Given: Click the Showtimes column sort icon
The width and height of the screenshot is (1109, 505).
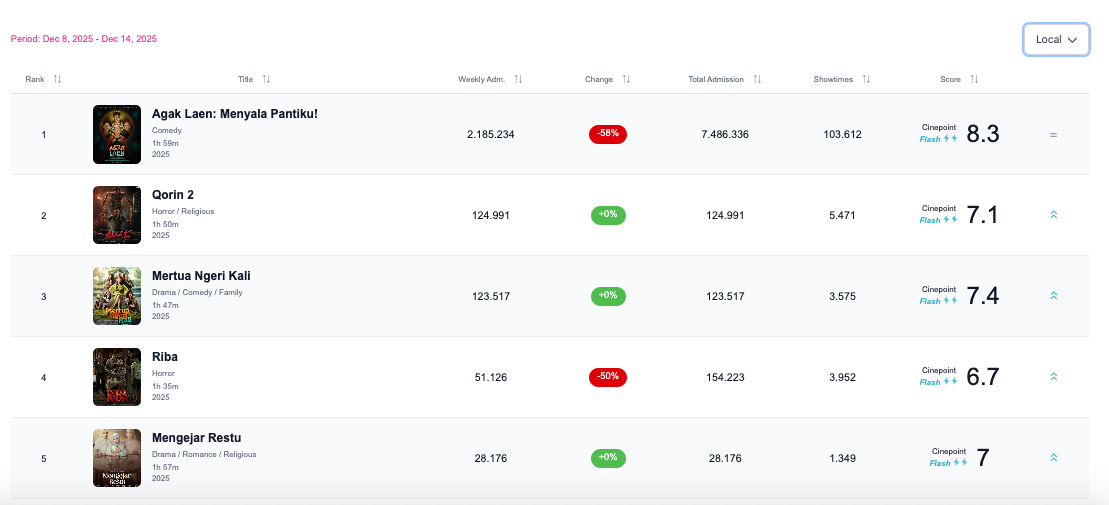Looking at the screenshot, I should (866, 79).
